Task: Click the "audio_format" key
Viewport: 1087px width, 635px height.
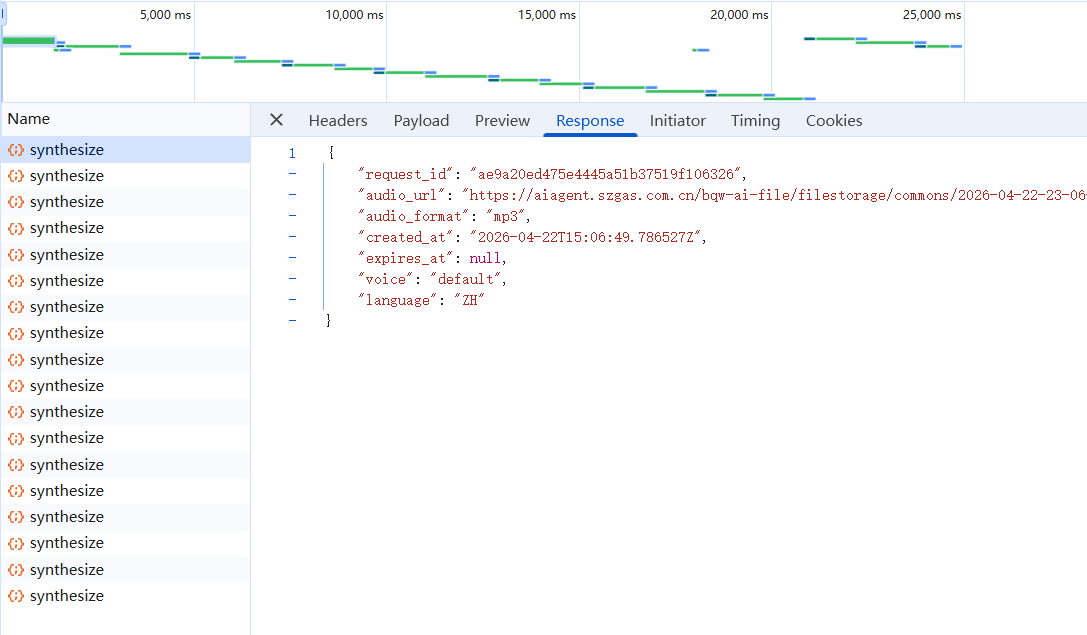Action: click(x=413, y=216)
